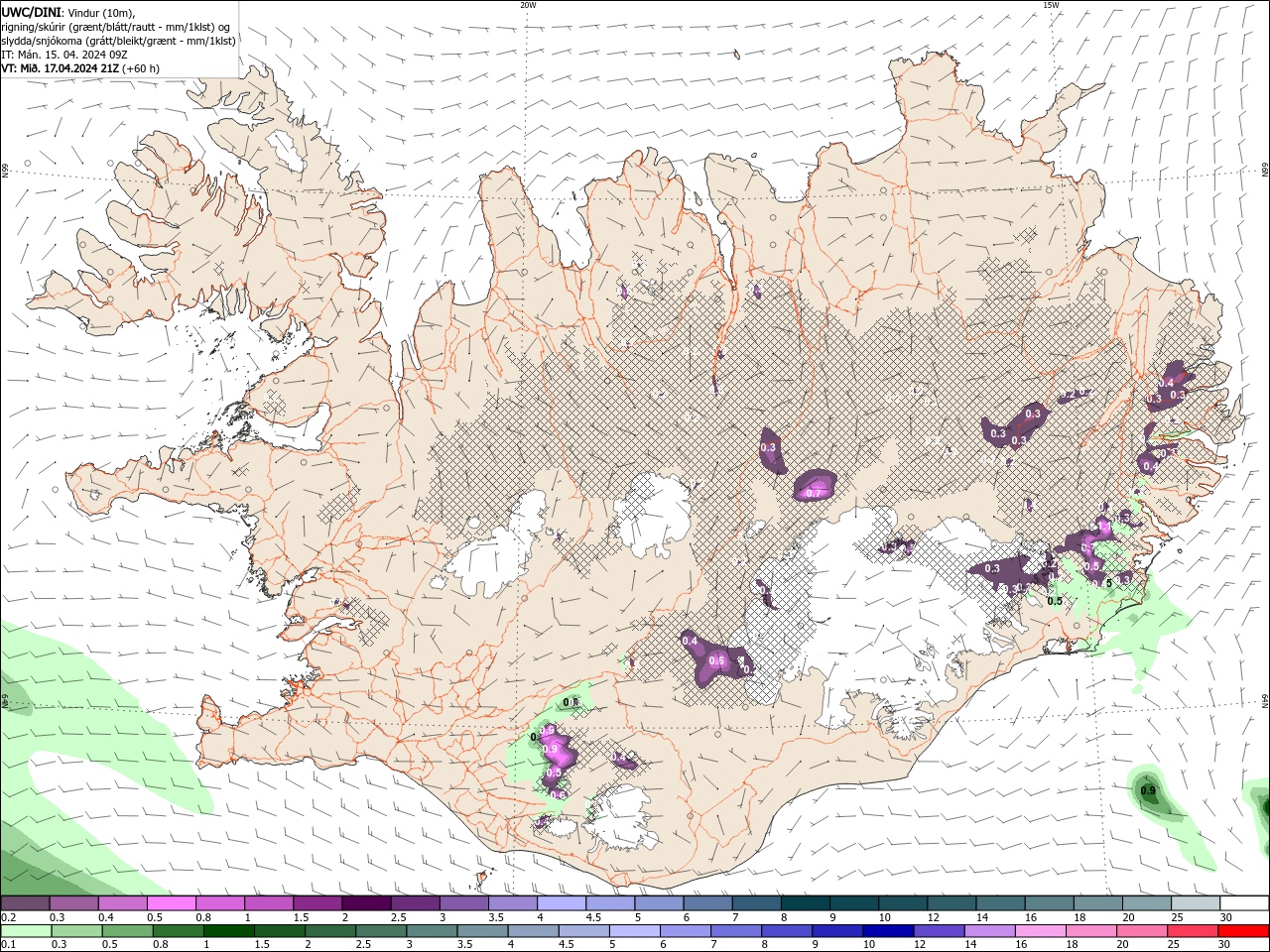The height and width of the screenshot is (952, 1270).
Task: Pick the 14 light violet rain legend swatch
Action: [989, 931]
